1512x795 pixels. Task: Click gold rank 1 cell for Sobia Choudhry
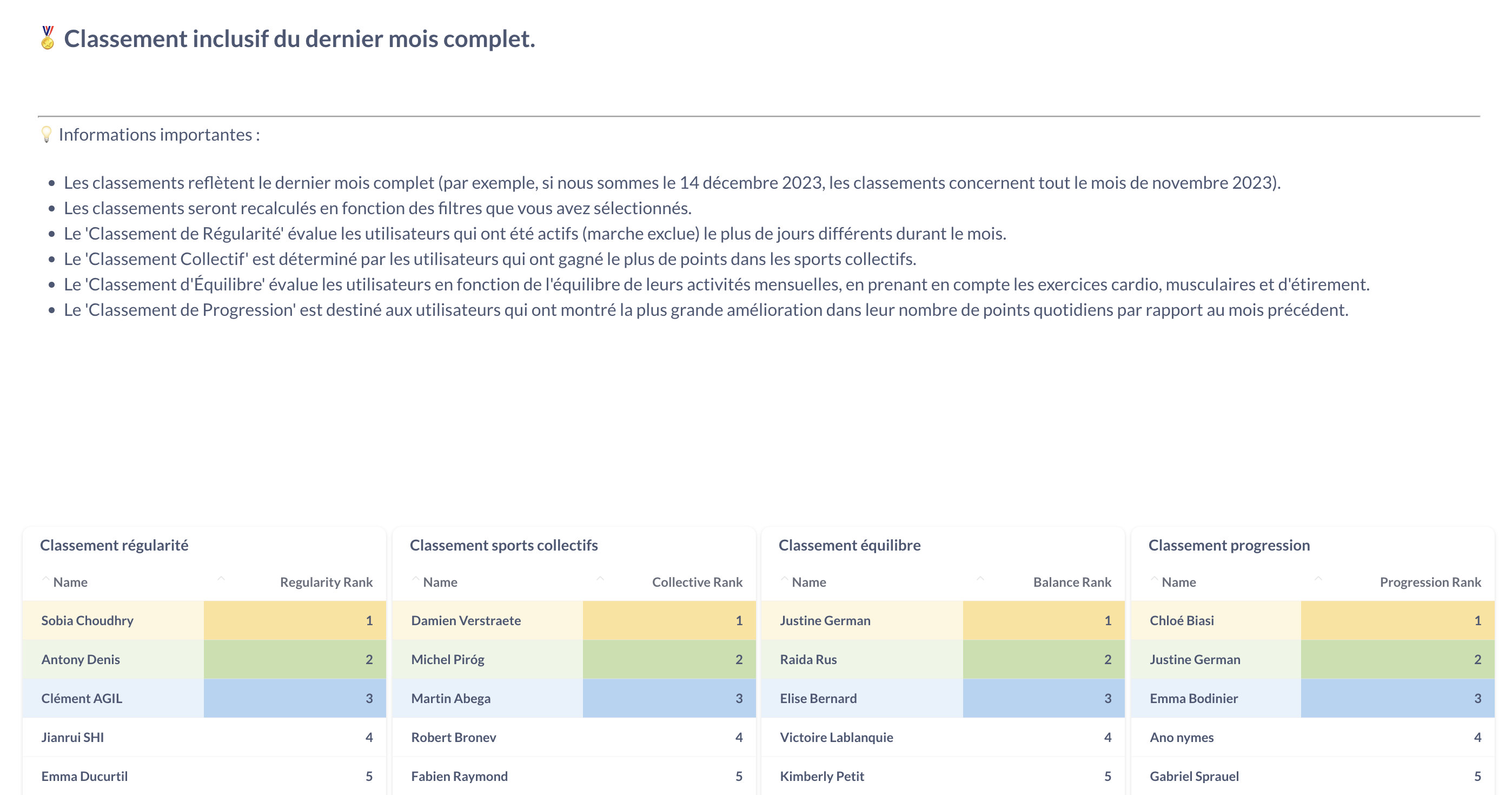tap(295, 620)
